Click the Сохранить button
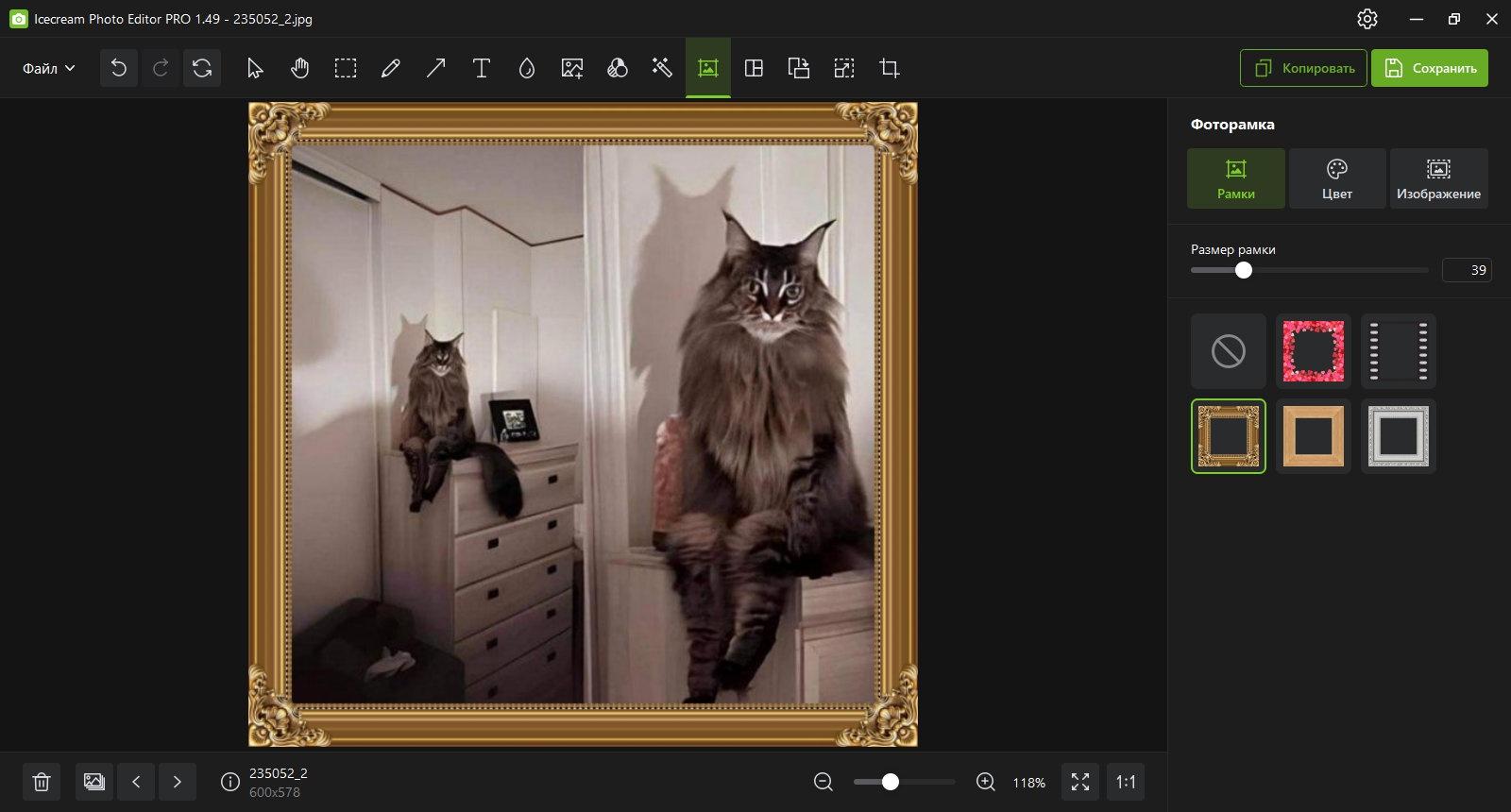 point(1430,68)
